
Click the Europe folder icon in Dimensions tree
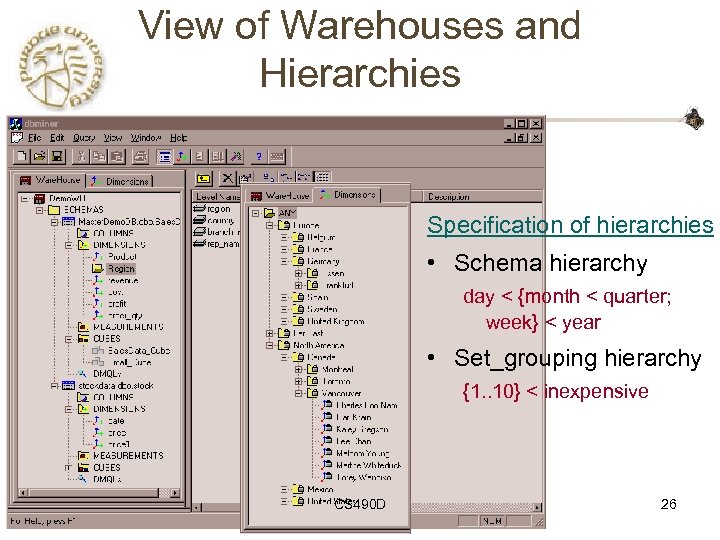click(x=284, y=225)
